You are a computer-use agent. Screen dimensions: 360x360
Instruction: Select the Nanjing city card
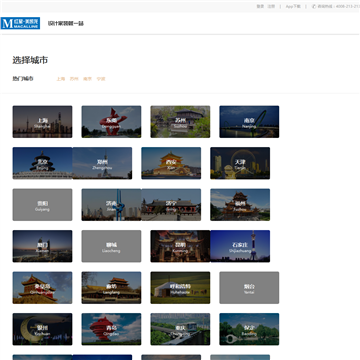(249, 122)
